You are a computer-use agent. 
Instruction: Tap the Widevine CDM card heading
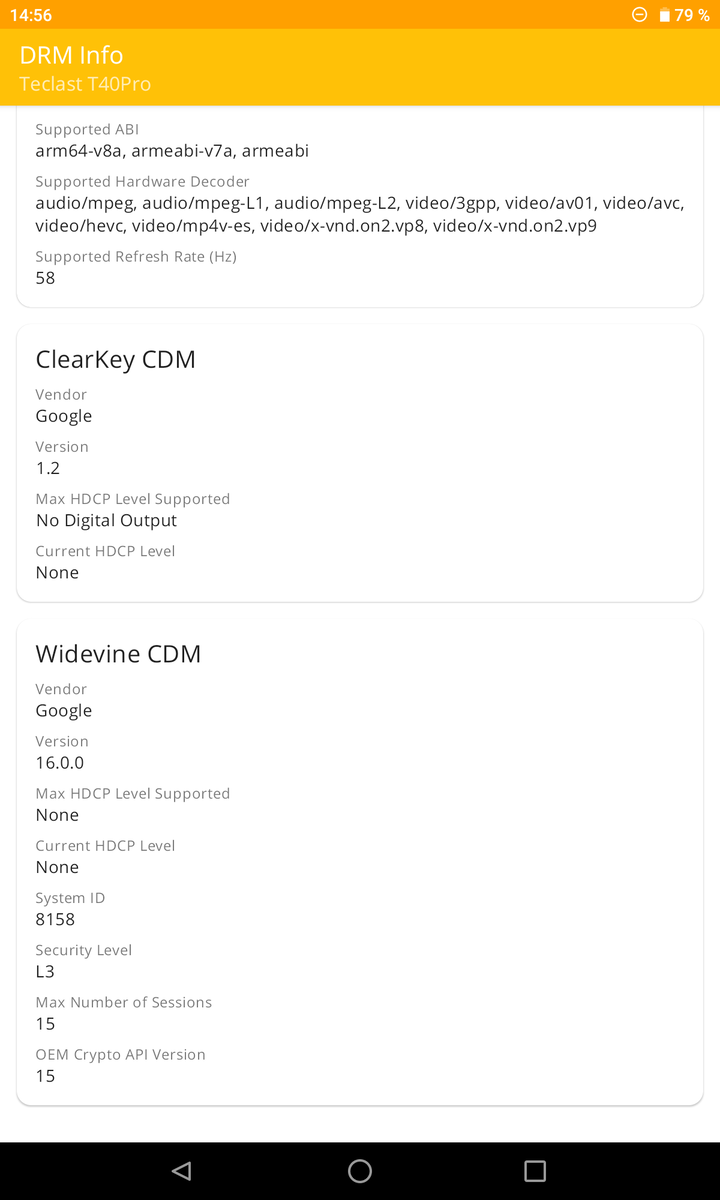click(118, 654)
